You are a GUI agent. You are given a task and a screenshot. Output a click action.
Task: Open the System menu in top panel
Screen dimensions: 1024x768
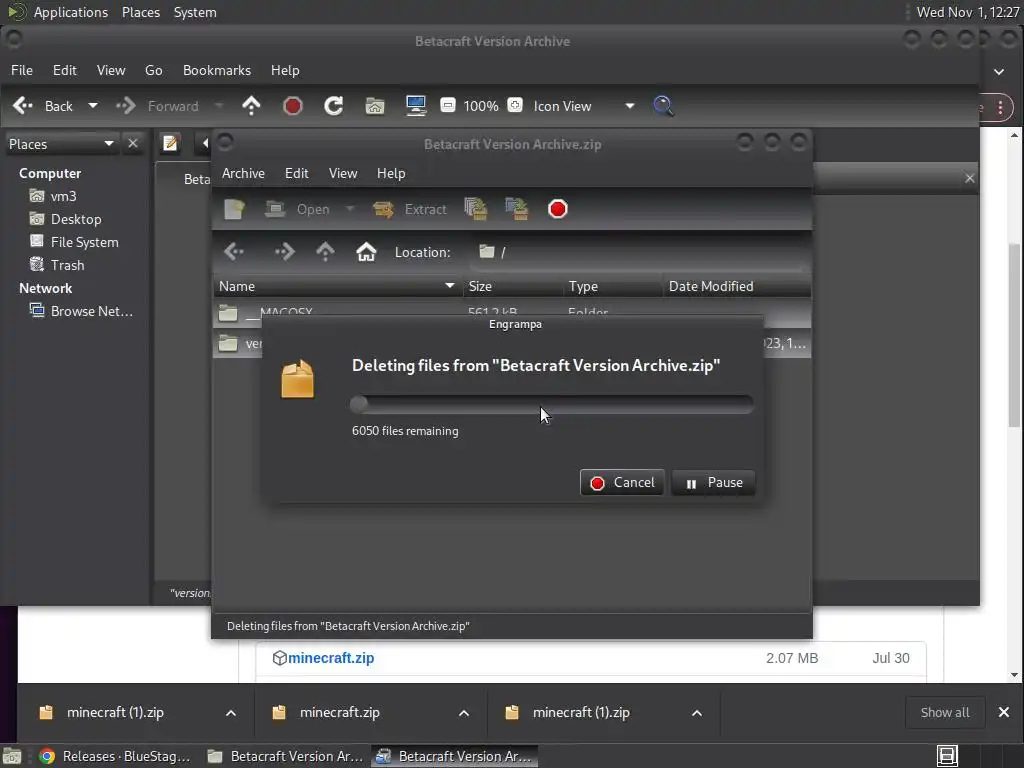pos(195,12)
